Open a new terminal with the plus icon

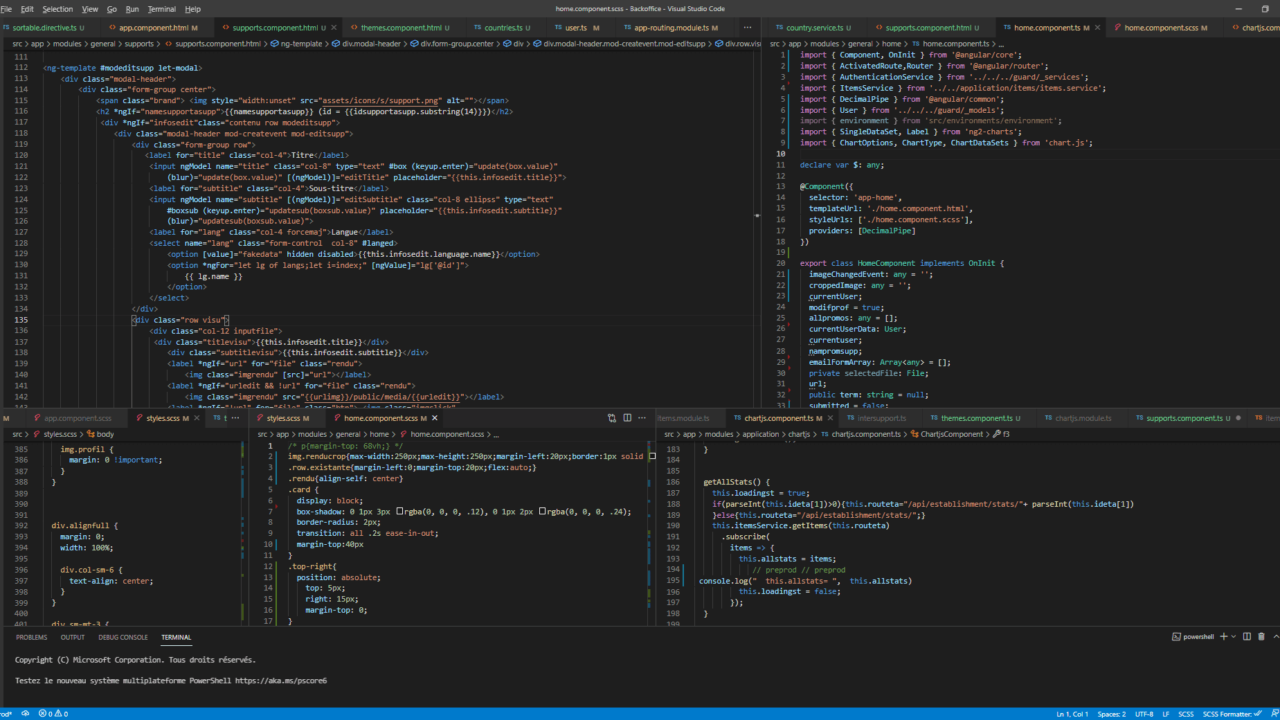click(1224, 636)
